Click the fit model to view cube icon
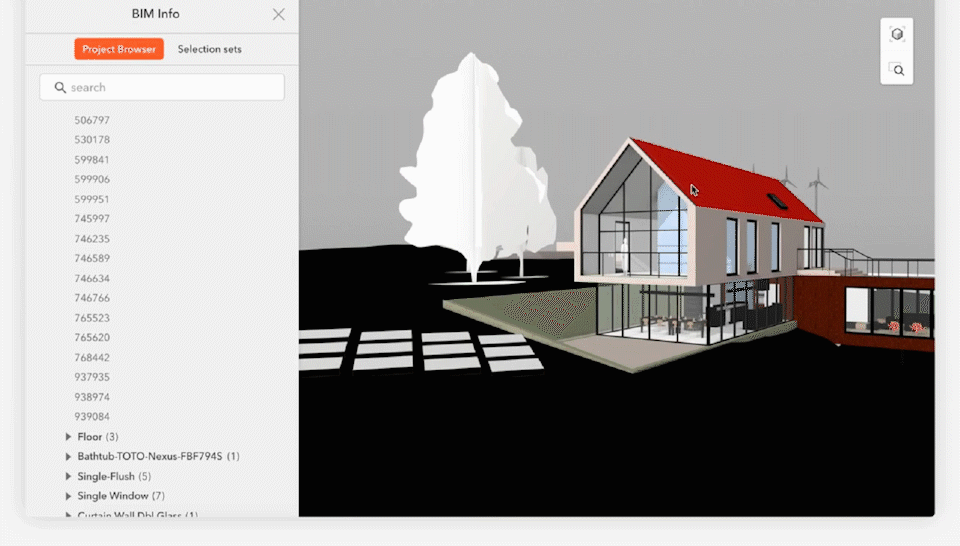 click(x=897, y=35)
